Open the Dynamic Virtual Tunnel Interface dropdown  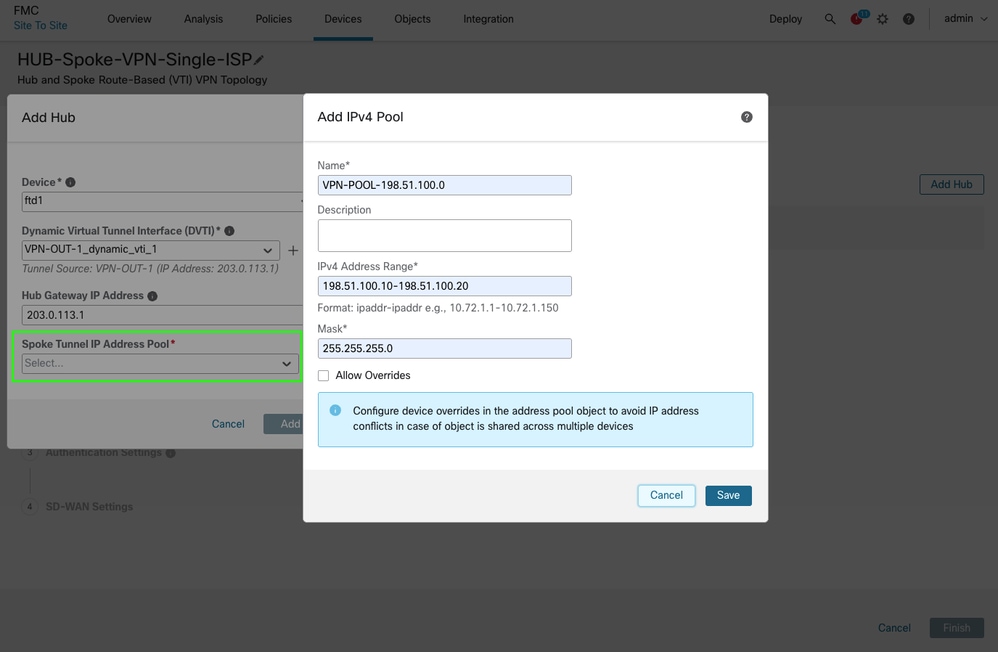point(150,251)
